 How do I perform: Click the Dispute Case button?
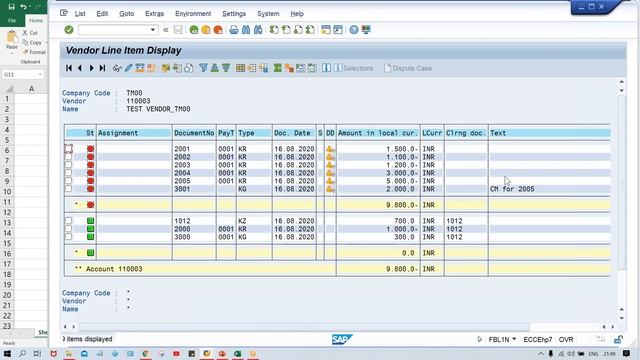point(408,68)
